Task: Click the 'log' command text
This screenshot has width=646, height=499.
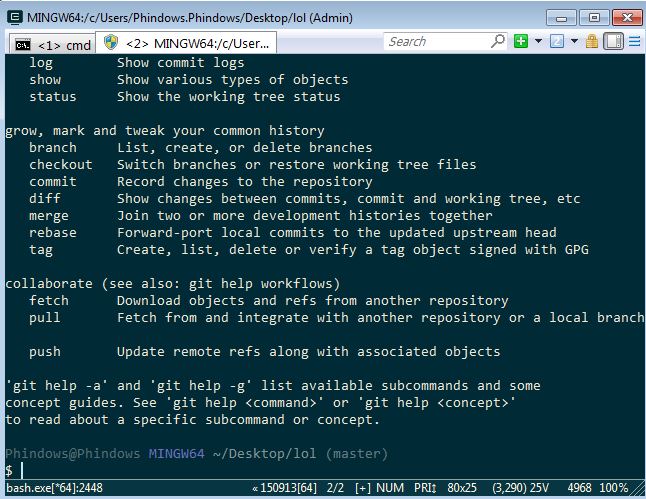Action: coord(41,63)
